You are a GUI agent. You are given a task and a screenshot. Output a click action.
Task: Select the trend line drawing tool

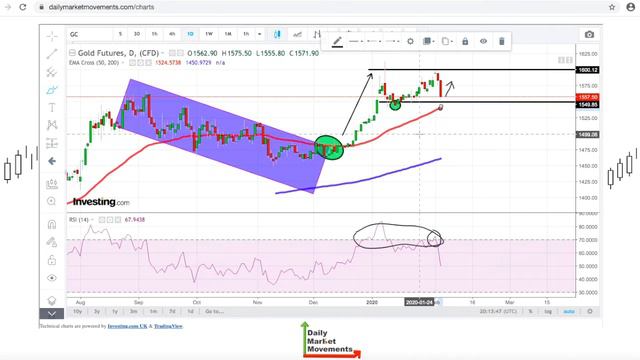(52, 54)
